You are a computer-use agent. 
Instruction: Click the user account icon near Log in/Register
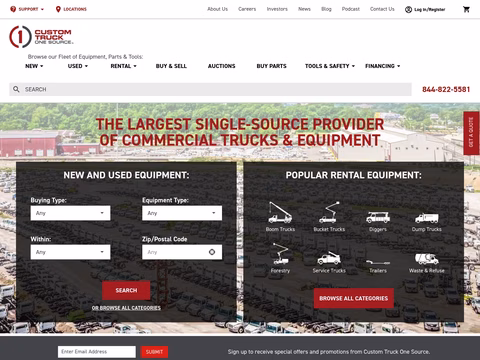(408, 9)
